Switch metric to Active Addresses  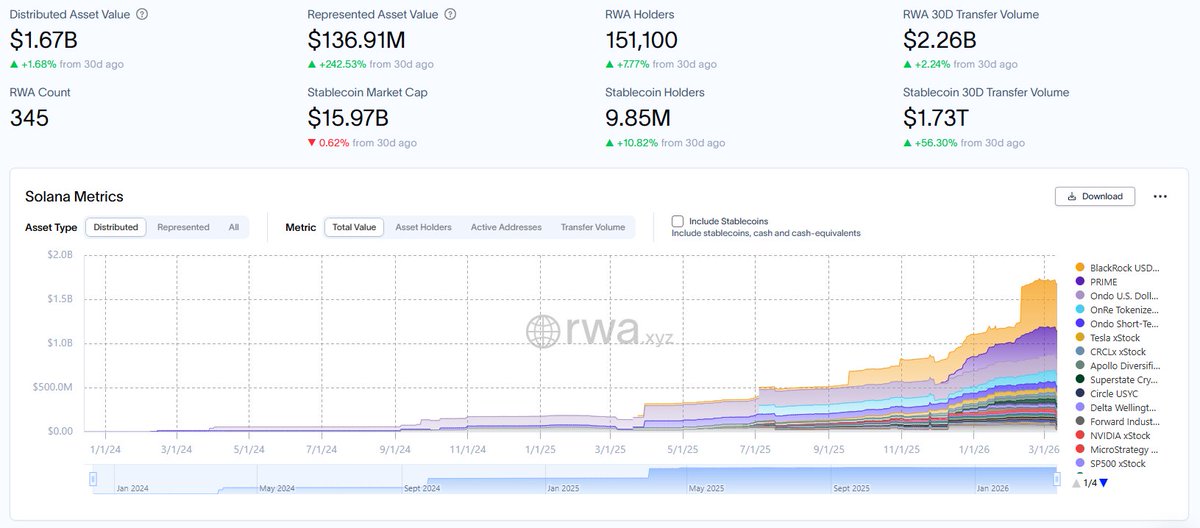[506, 227]
